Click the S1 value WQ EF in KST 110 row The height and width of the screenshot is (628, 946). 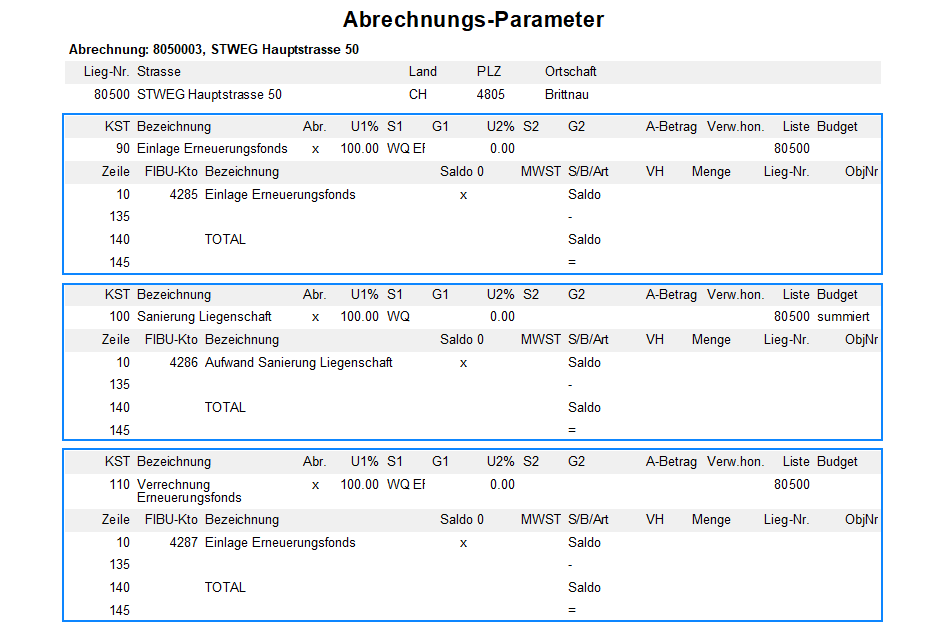coord(406,484)
